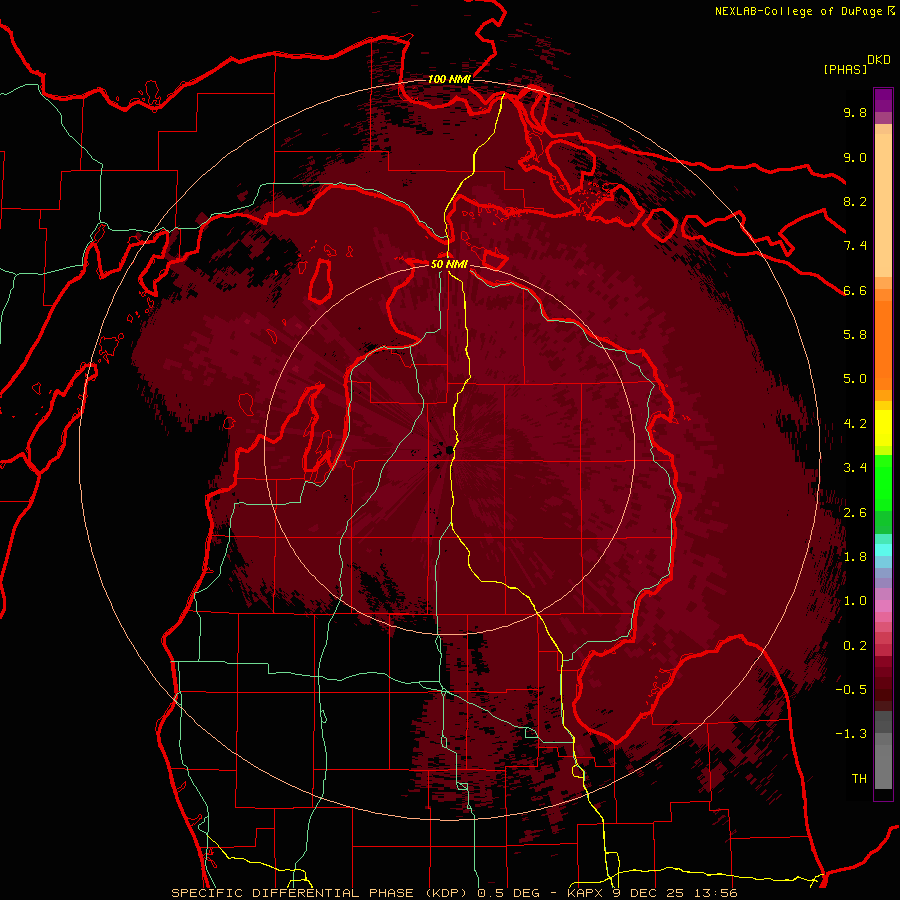Click the [PHAS] colorbar unit label
The height and width of the screenshot is (900, 900).
(x=845, y=69)
